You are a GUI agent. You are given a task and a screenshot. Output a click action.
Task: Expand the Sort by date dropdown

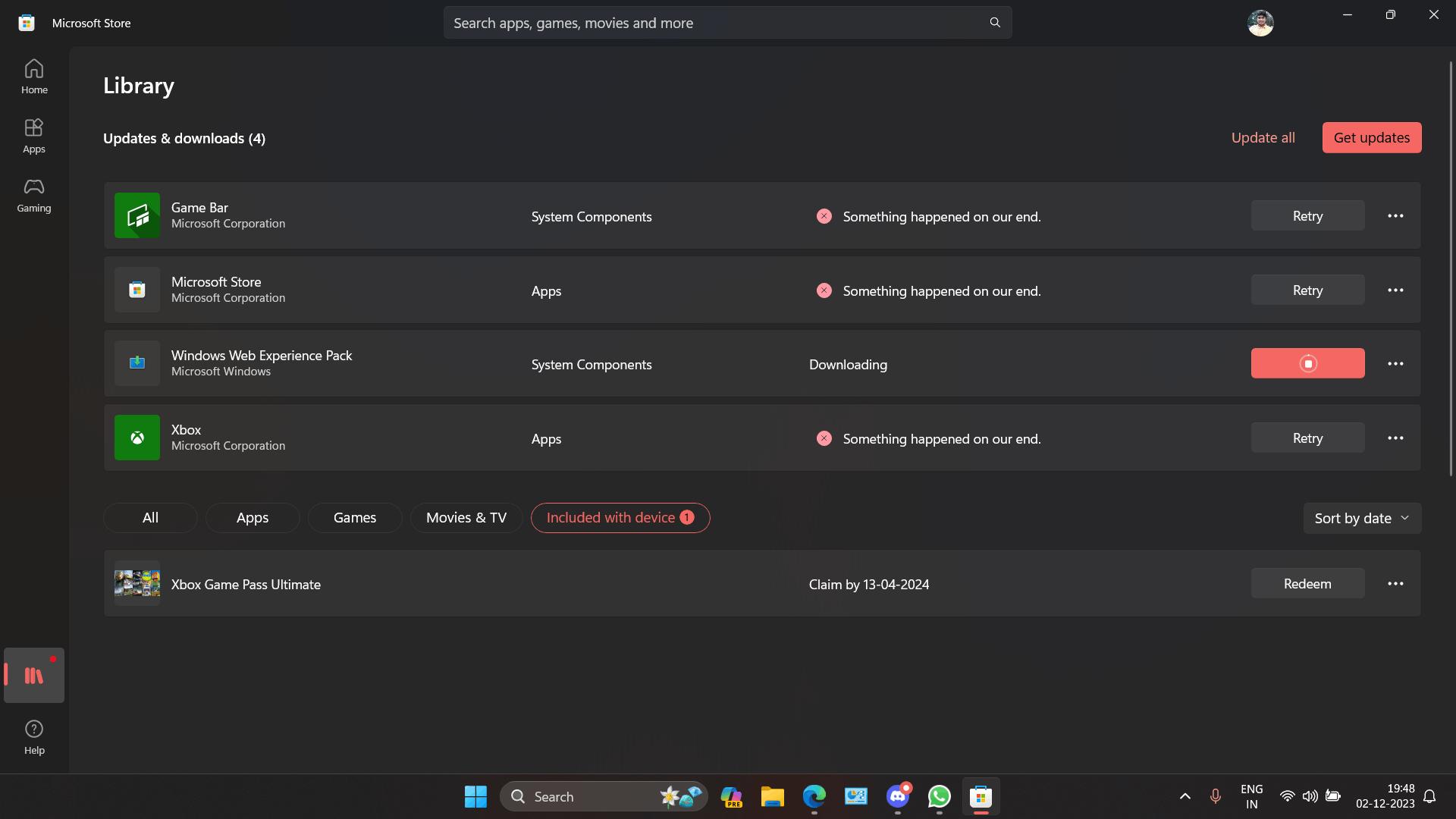coord(1360,518)
